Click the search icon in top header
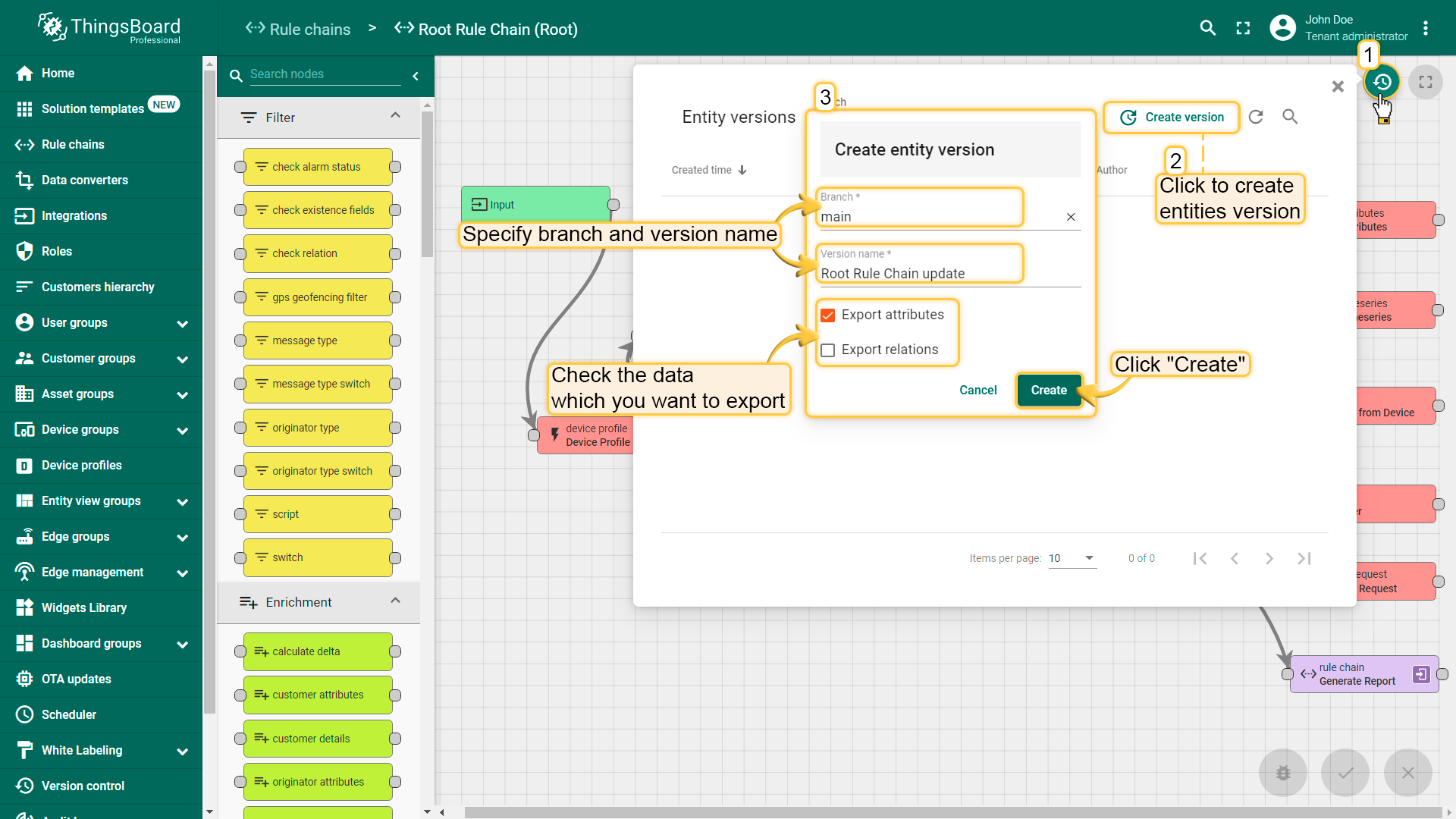Screen dimensions: 1456x819 pyautogui.click(x=1208, y=28)
